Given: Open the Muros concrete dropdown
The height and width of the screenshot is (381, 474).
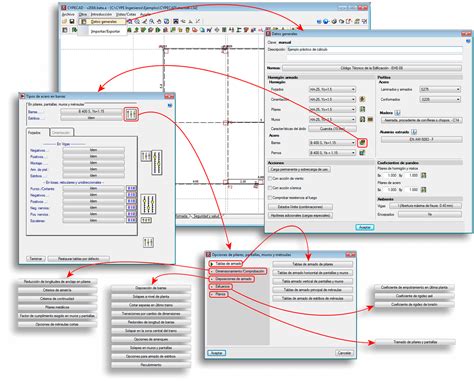Looking at the screenshot, I should (x=332, y=119).
